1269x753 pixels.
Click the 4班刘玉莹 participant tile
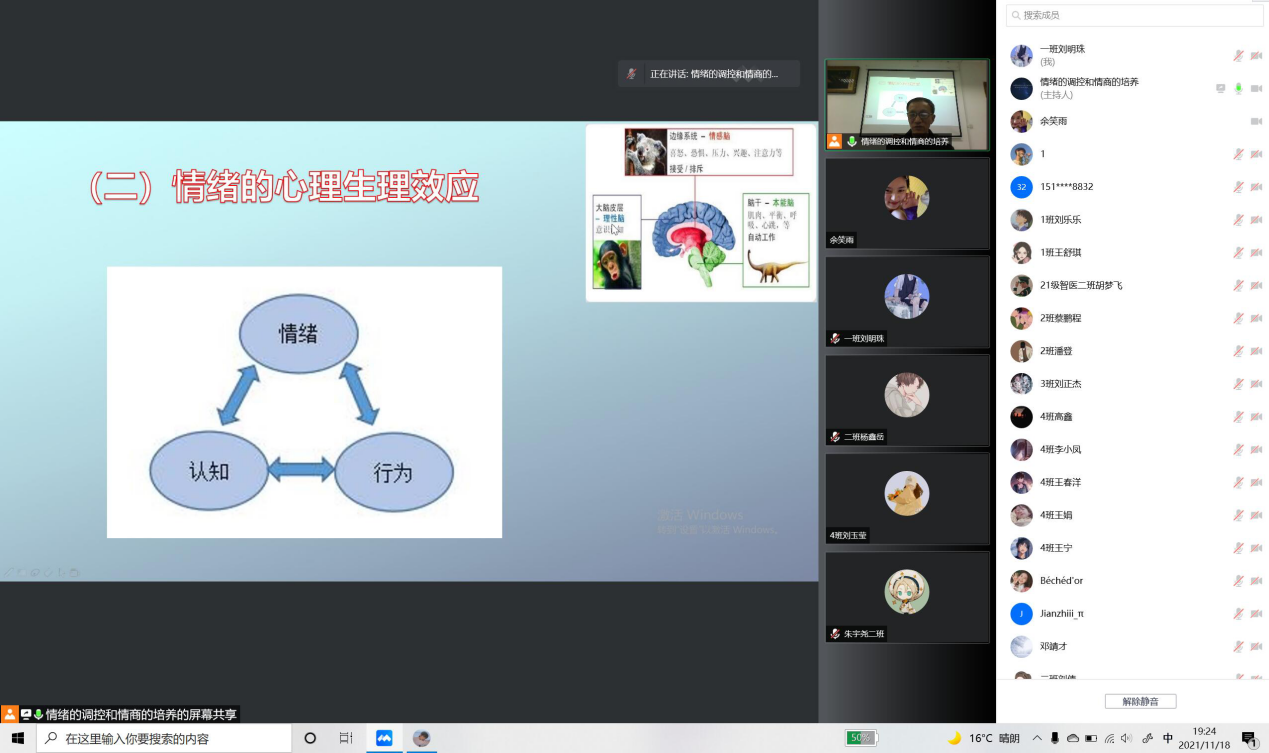click(906, 497)
